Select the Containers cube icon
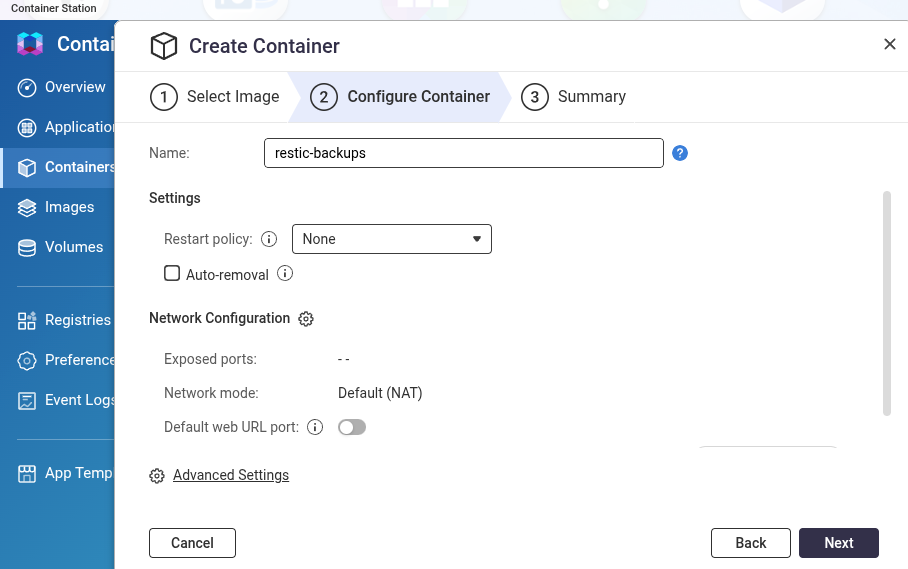The height and width of the screenshot is (569, 908). pyautogui.click(x=27, y=167)
